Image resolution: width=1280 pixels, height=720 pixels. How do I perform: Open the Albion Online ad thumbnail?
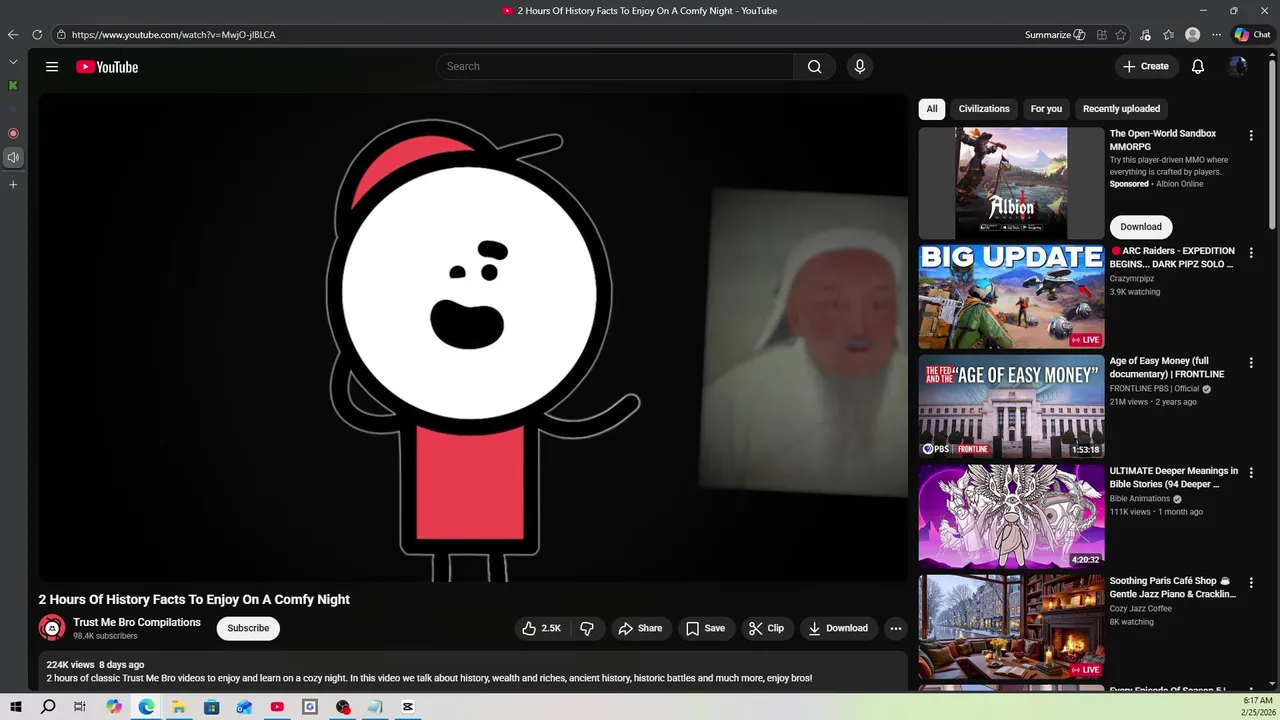[1011, 183]
